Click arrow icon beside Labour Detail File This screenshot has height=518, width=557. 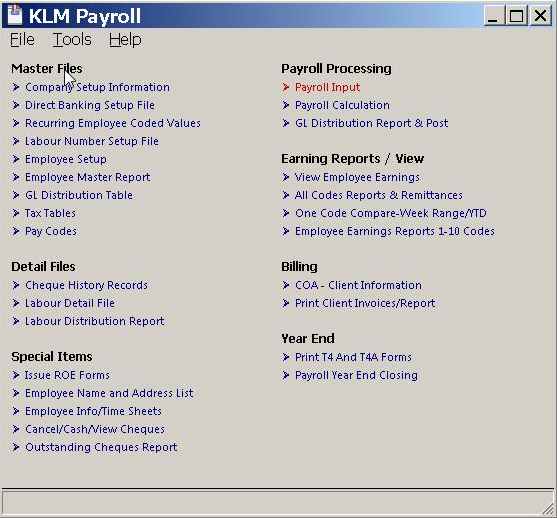pos(16,303)
